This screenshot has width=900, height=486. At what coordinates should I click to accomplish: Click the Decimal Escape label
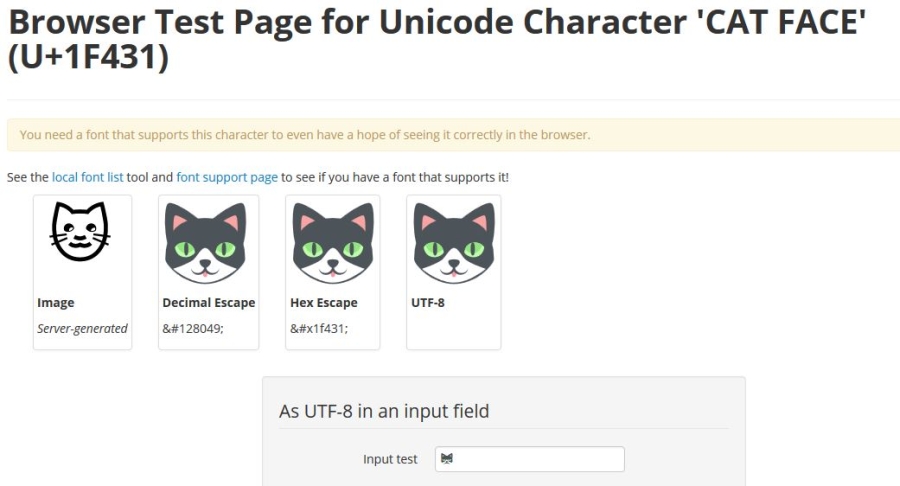pos(208,303)
